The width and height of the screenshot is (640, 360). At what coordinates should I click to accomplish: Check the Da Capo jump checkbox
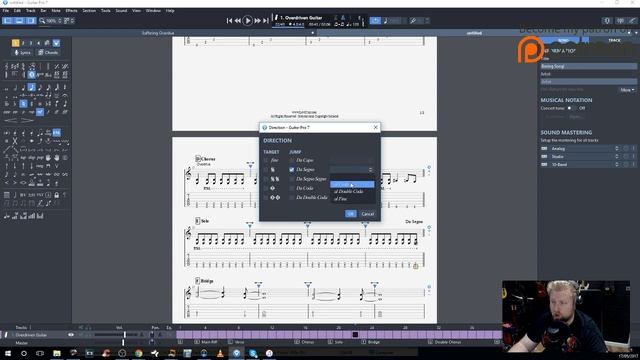(291, 160)
